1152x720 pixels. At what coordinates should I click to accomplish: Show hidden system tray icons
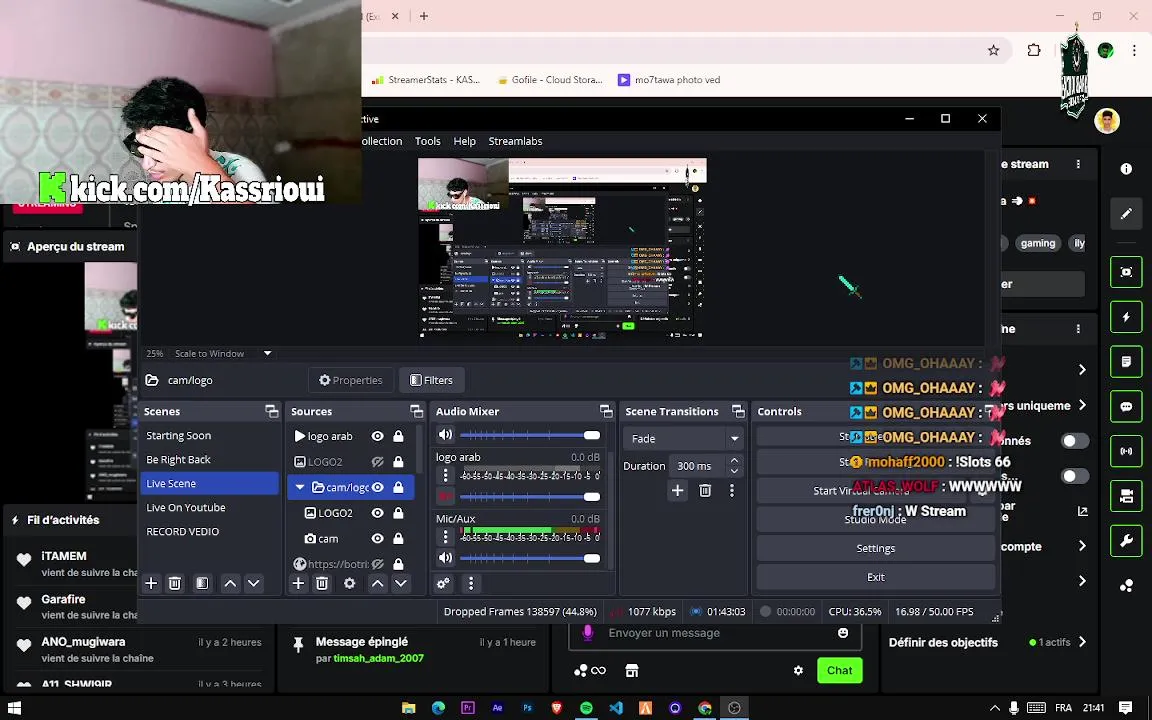click(x=995, y=708)
